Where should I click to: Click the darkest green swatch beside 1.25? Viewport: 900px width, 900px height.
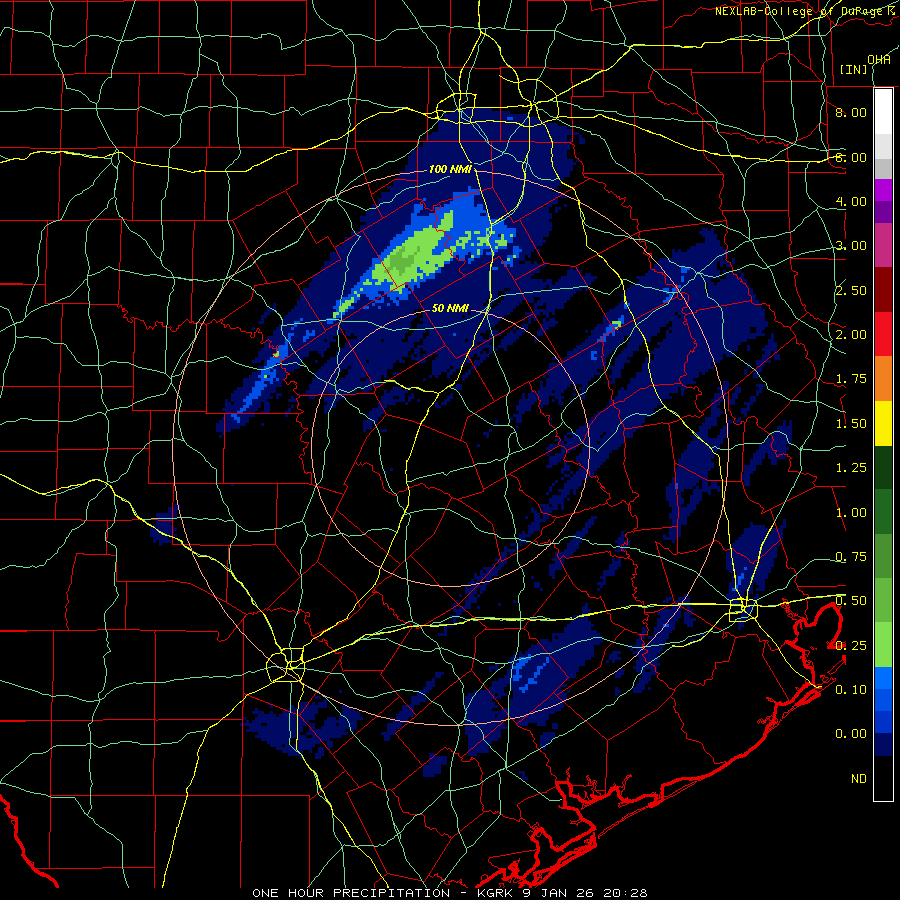point(883,467)
